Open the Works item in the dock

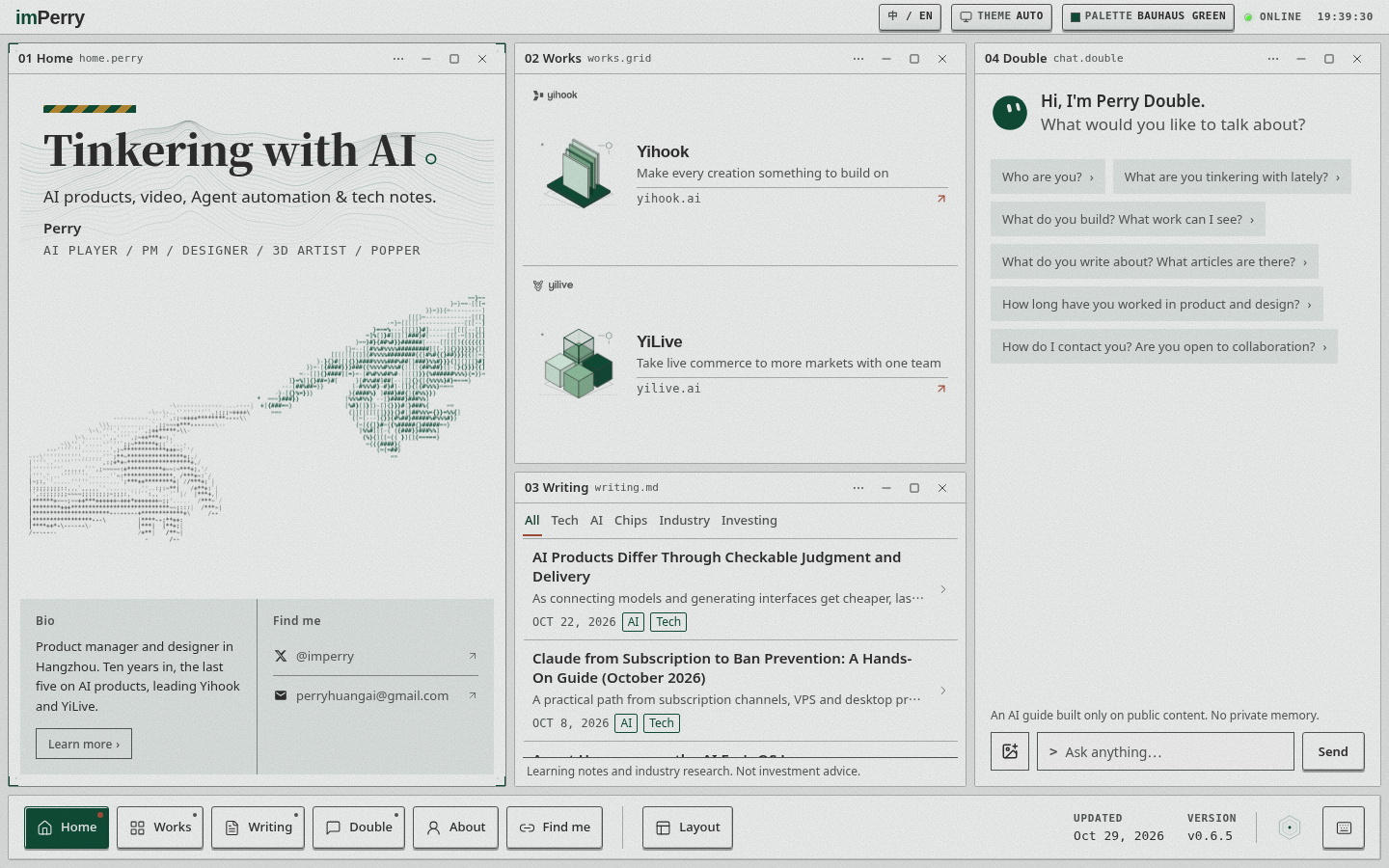pos(160,827)
